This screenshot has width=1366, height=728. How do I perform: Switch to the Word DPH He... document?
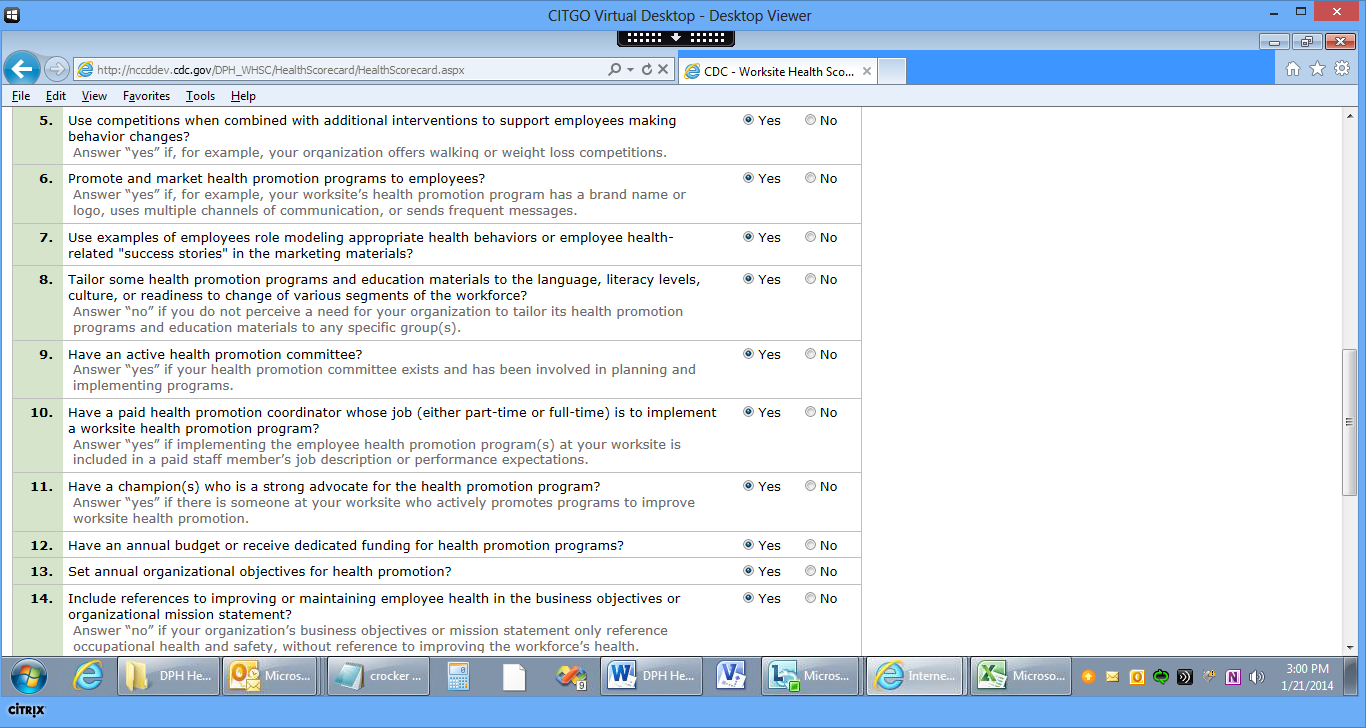(x=651, y=676)
